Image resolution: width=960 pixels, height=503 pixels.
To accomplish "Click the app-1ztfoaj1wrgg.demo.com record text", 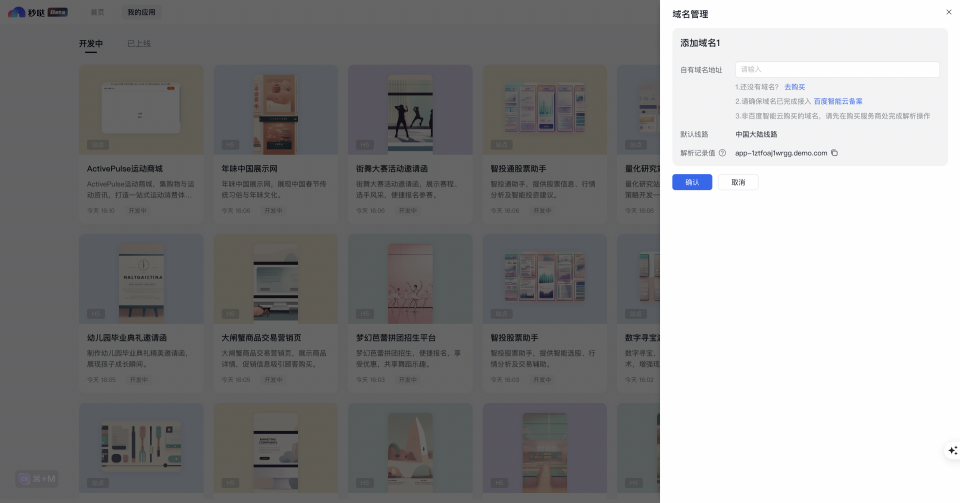I will pos(781,153).
